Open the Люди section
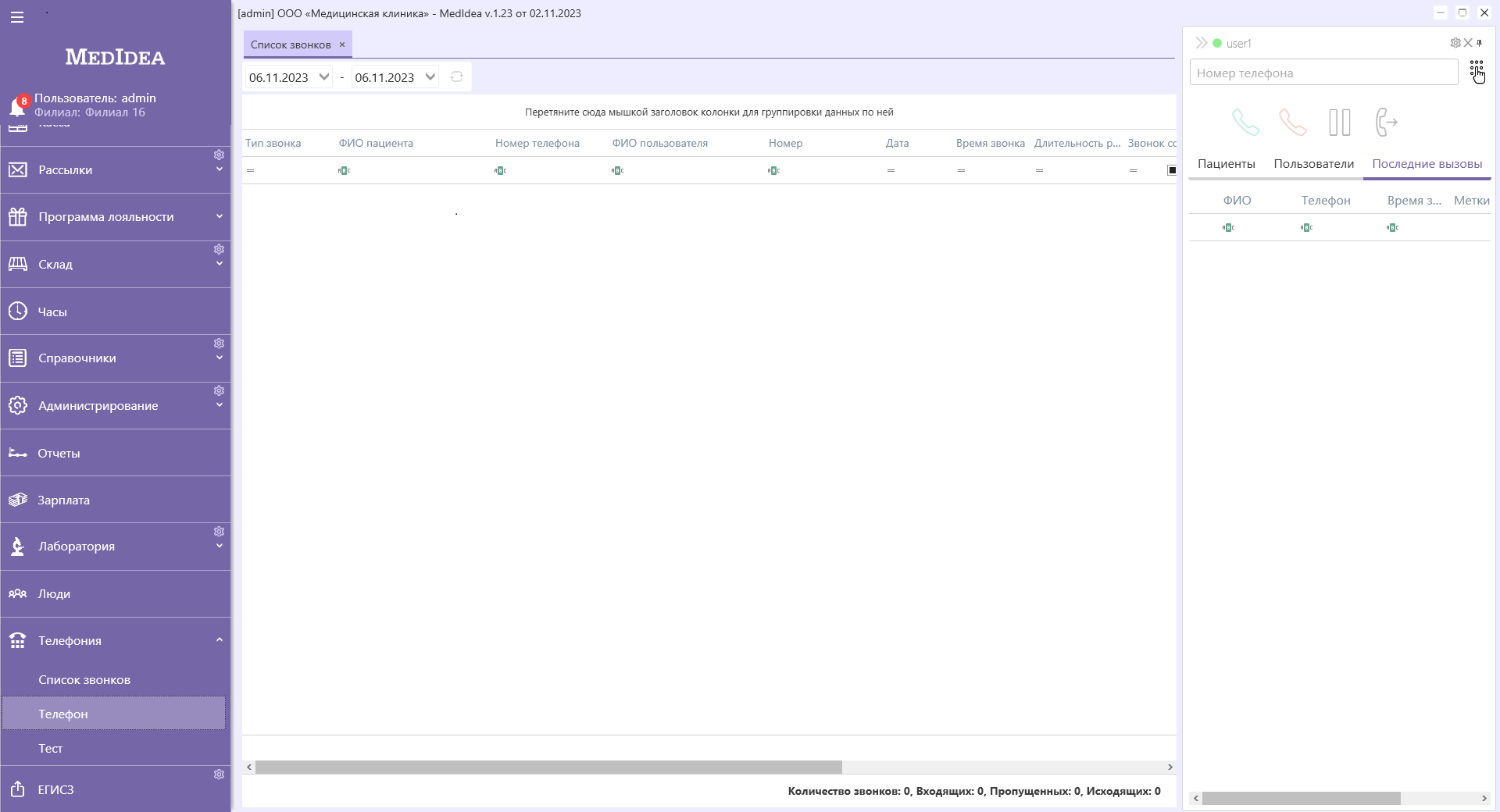This screenshot has width=1500, height=812. 116,593
